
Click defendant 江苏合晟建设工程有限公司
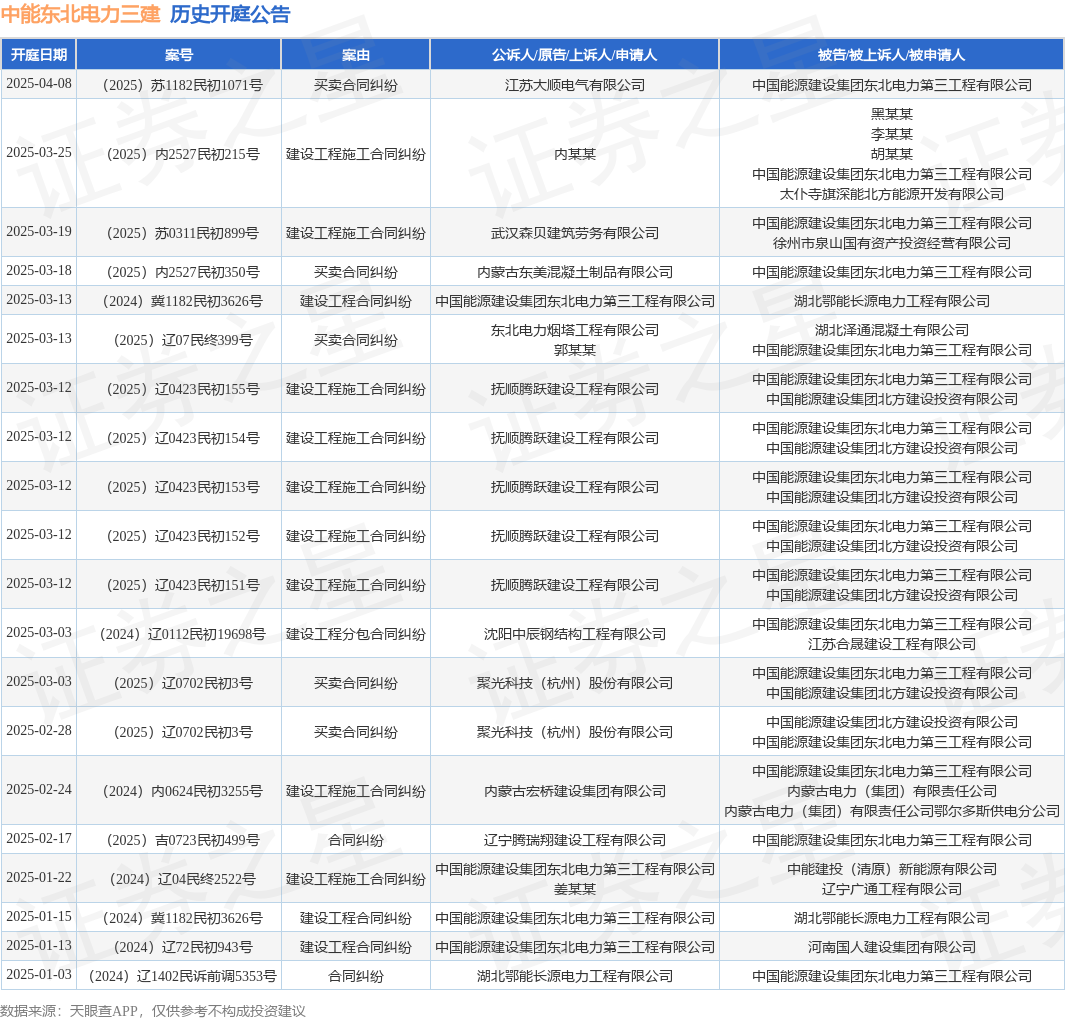[891, 644]
